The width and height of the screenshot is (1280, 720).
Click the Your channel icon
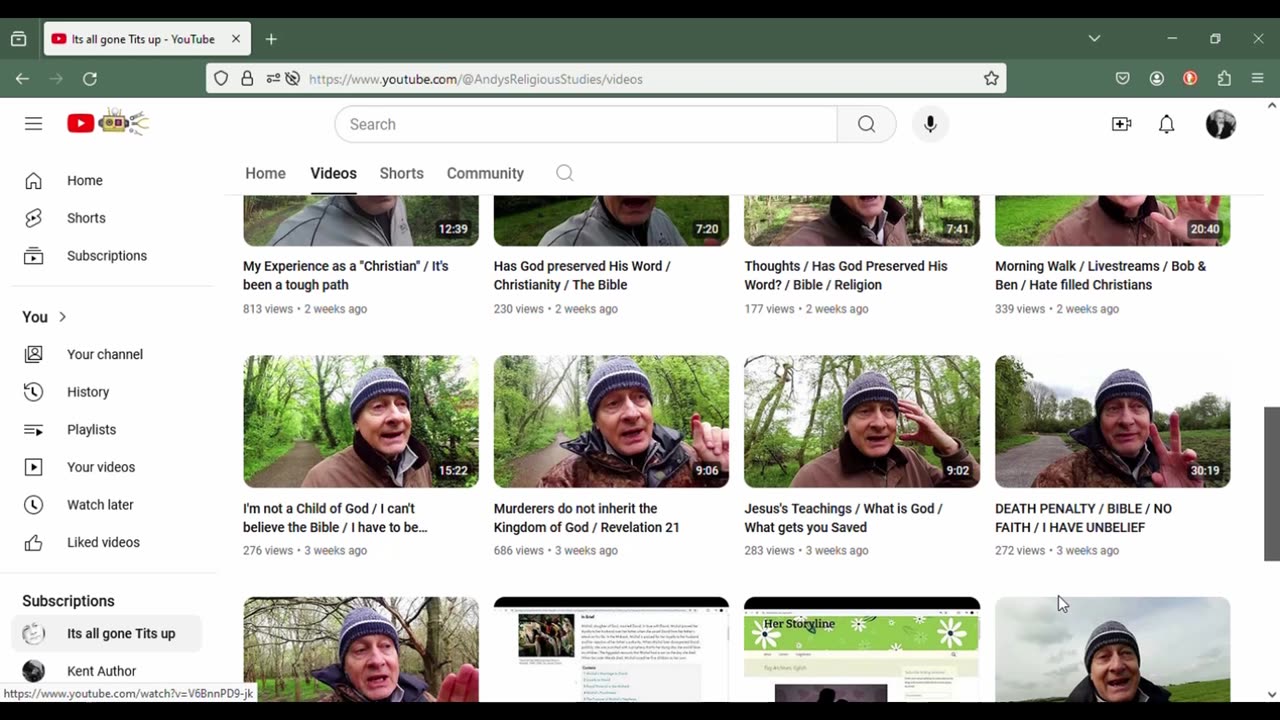click(33, 354)
